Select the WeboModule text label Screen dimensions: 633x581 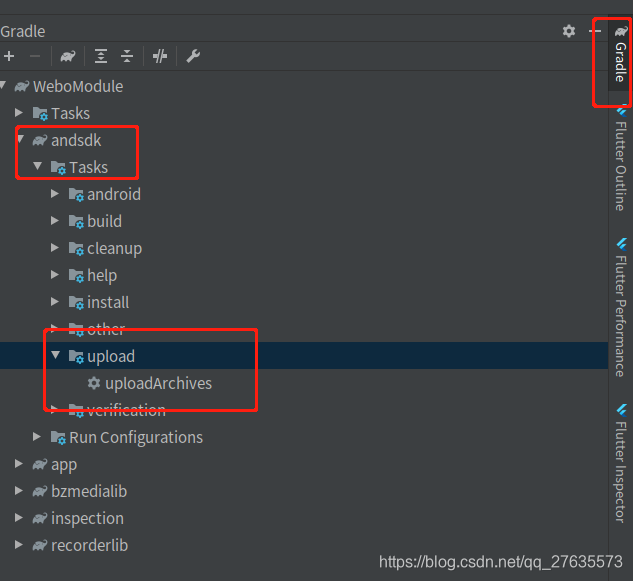[78, 86]
